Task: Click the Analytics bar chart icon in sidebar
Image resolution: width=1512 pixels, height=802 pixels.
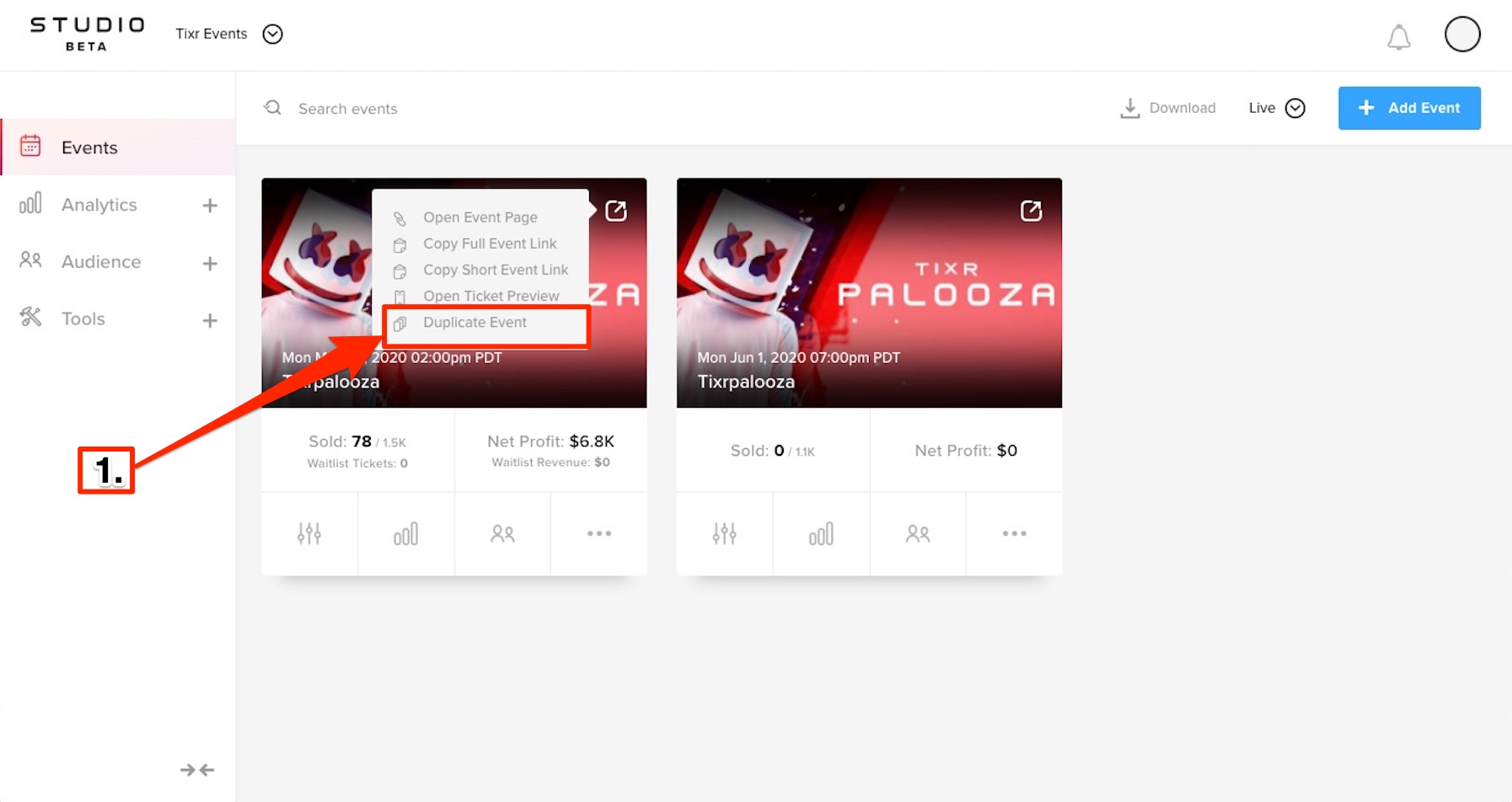Action: pyautogui.click(x=30, y=204)
